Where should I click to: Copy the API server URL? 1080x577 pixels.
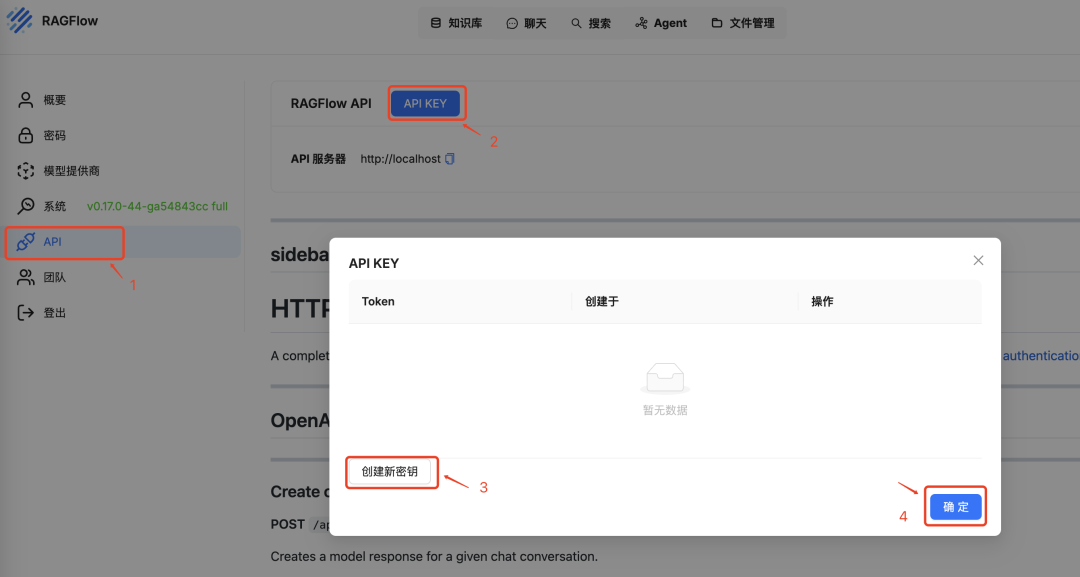click(450, 158)
